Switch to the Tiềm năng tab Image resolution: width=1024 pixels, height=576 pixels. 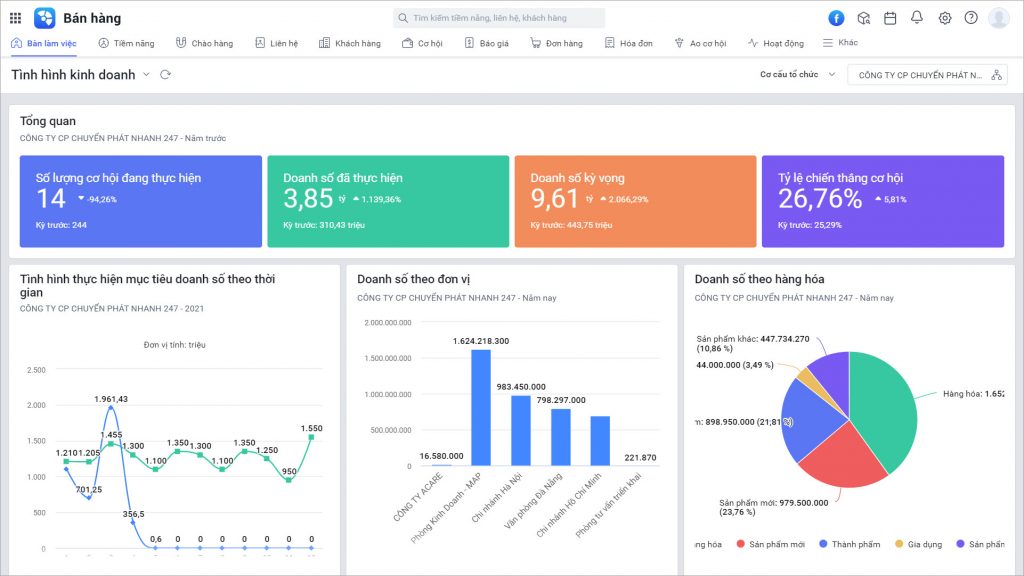pyautogui.click(x=126, y=43)
